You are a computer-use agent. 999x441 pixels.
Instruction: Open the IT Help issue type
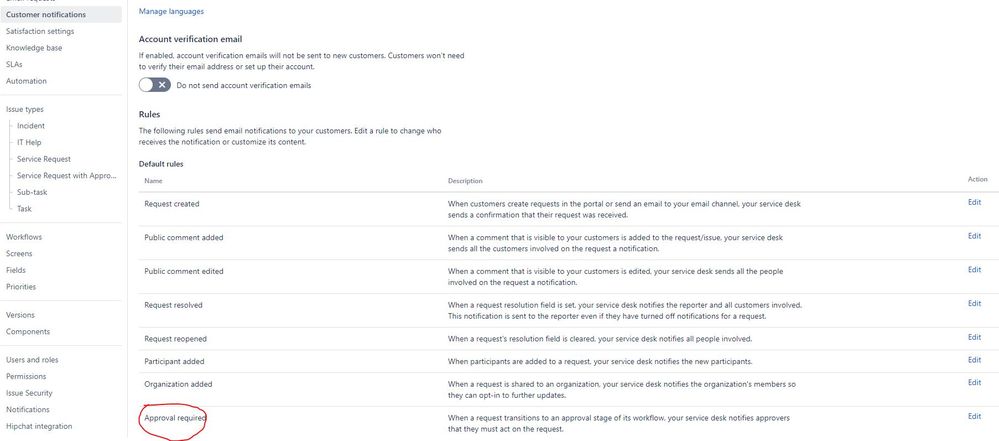pos(29,143)
